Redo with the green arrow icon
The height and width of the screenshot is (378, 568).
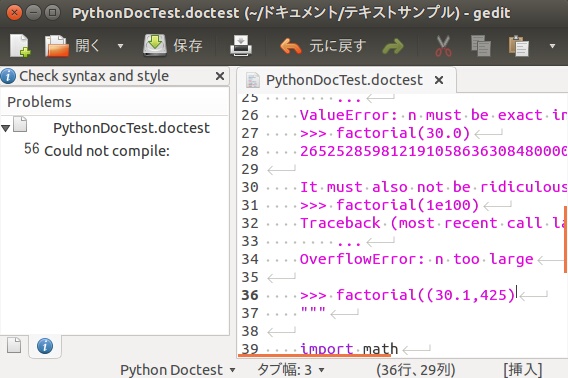[393, 46]
